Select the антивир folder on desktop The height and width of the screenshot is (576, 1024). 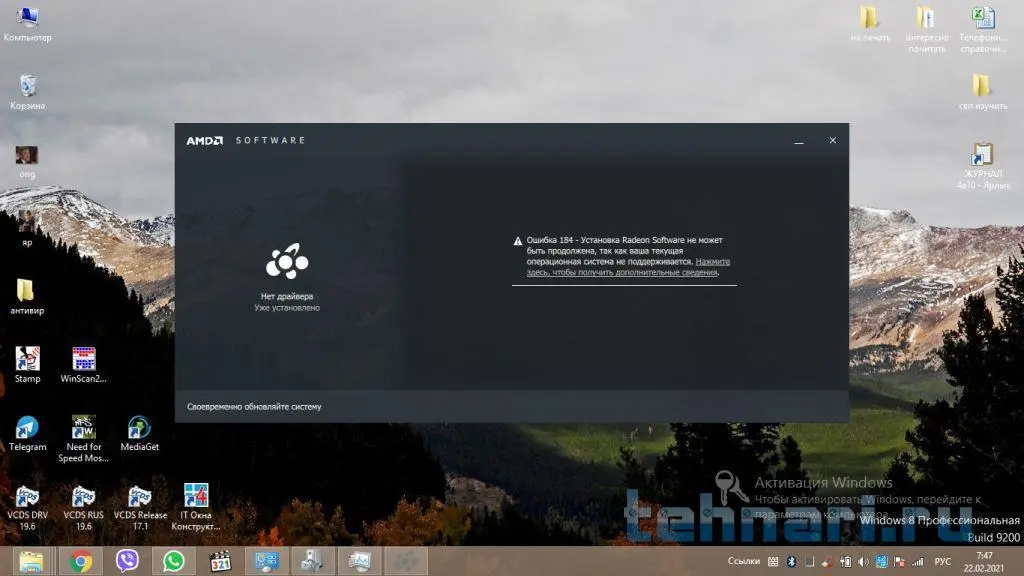[27, 296]
